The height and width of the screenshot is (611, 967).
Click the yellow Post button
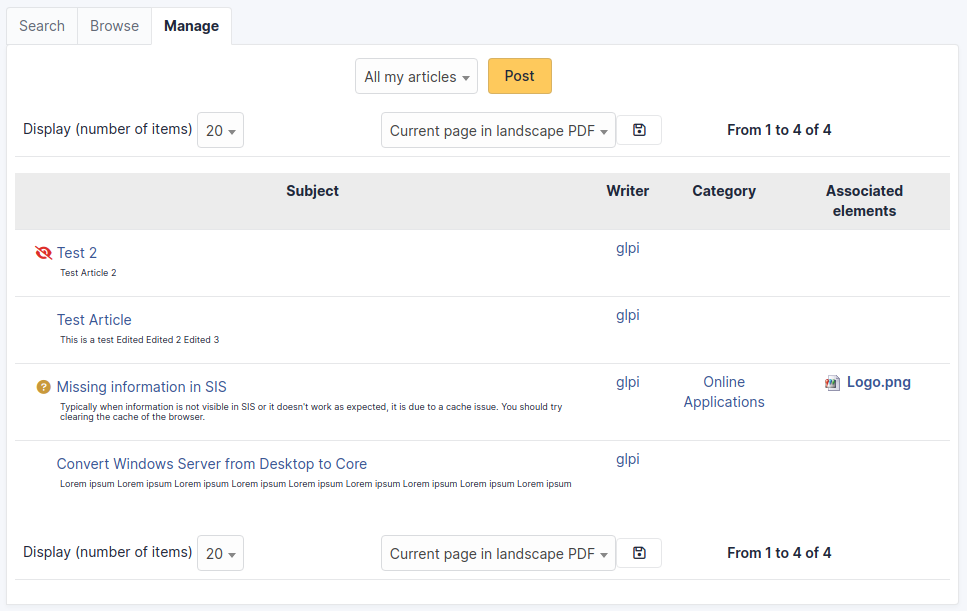coord(520,76)
